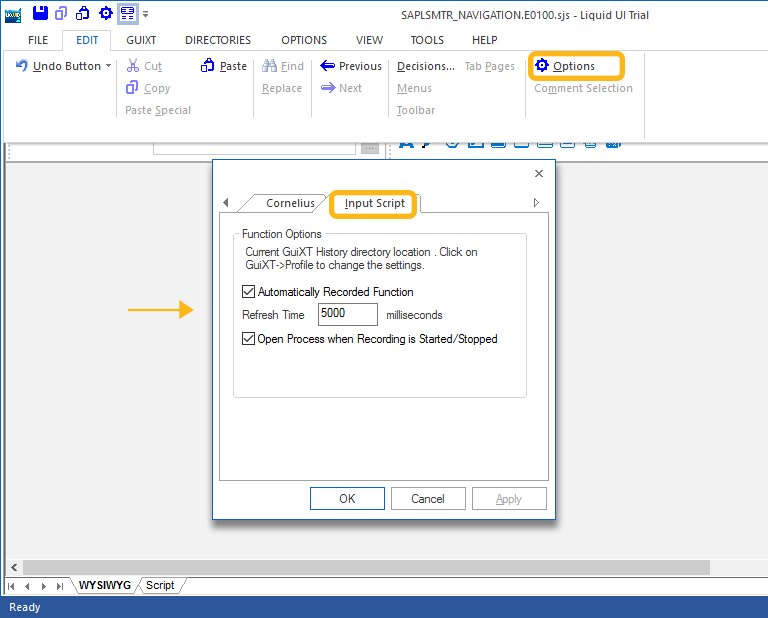The height and width of the screenshot is (618, 768).
Task: Click the Copy icon in the title bar
Action: 62,13
